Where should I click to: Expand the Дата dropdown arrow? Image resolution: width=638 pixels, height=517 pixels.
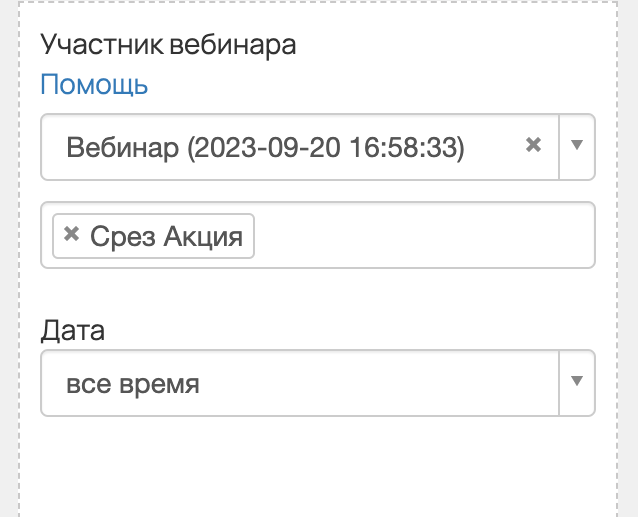pos(576,382)
